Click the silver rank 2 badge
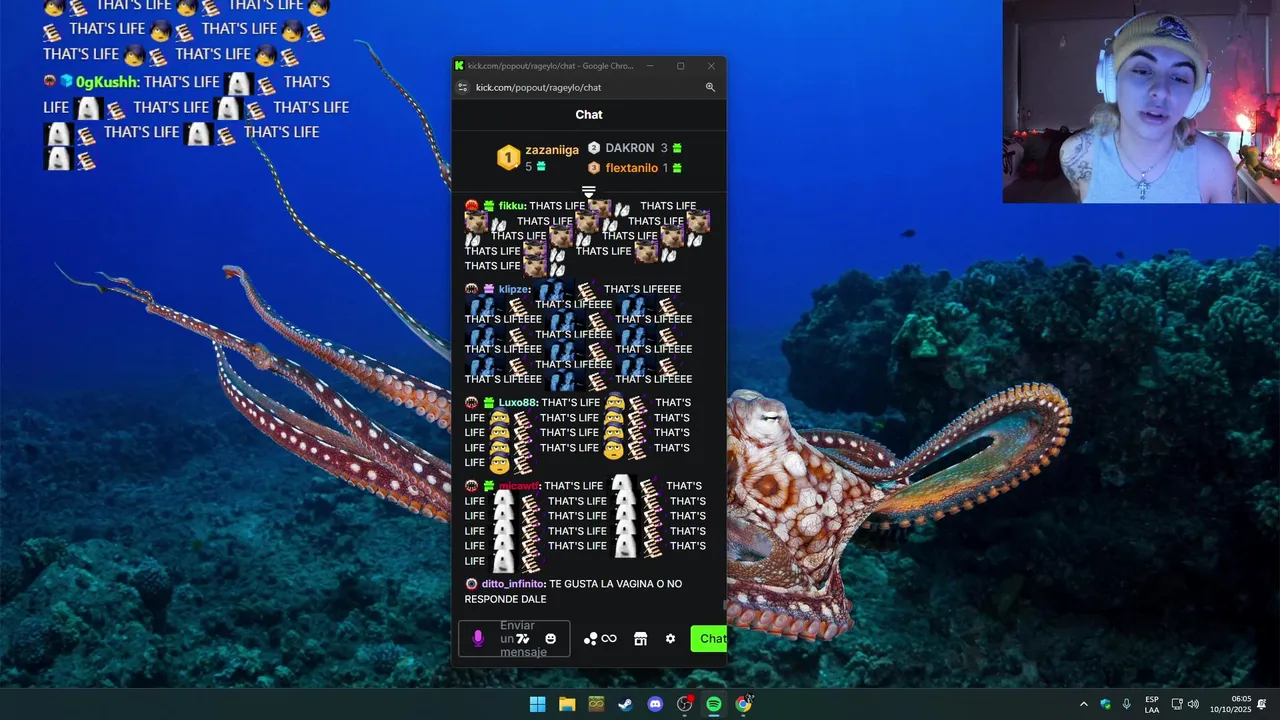The width and height of the screenshot is (1280, 720). pos(594,148)
